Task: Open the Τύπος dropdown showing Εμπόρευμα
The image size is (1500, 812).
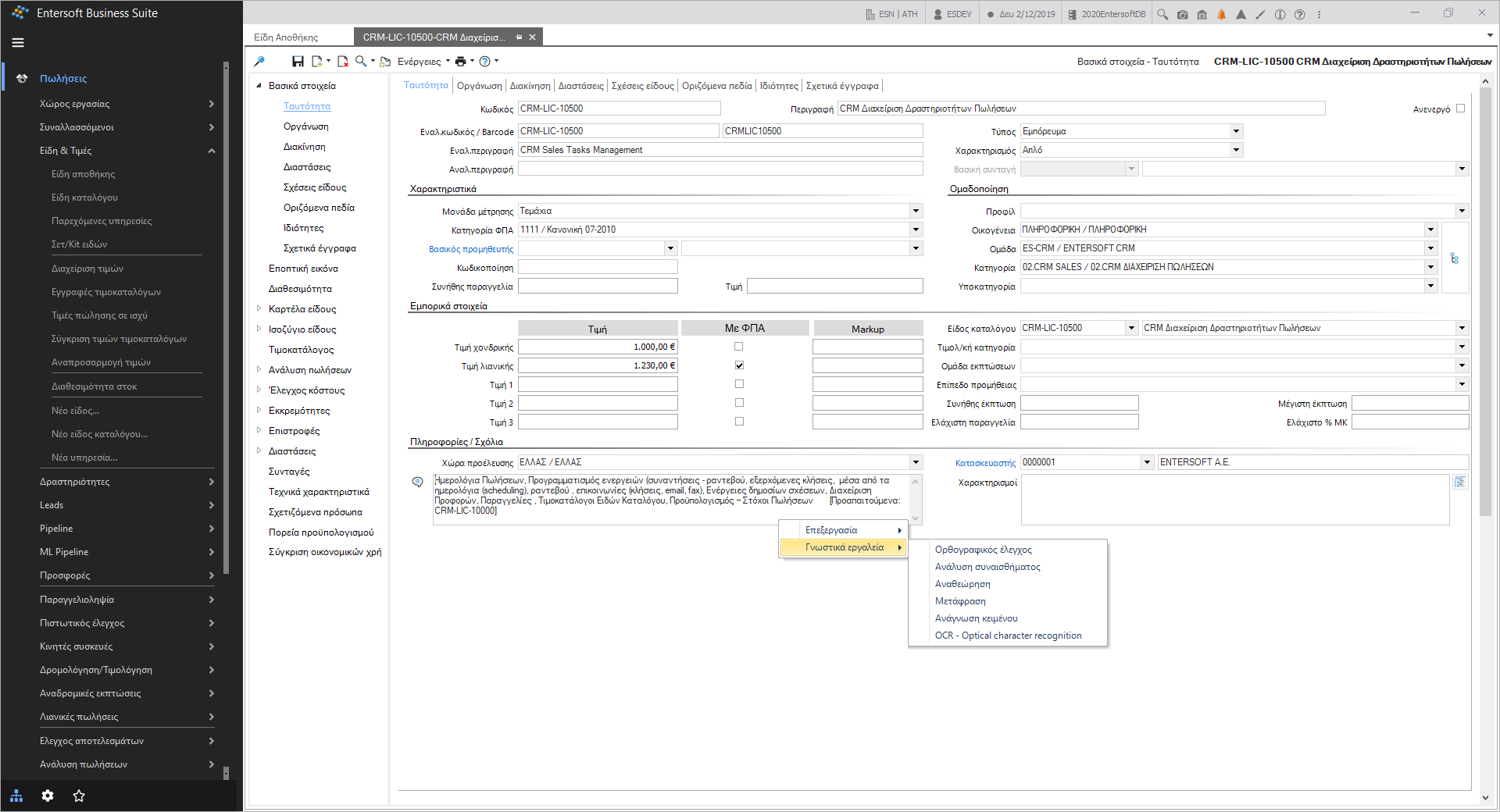Action: tap(1131, 131)
